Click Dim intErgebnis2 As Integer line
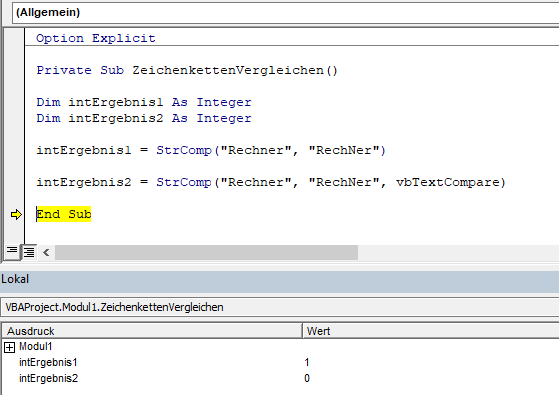 (144, 118)
